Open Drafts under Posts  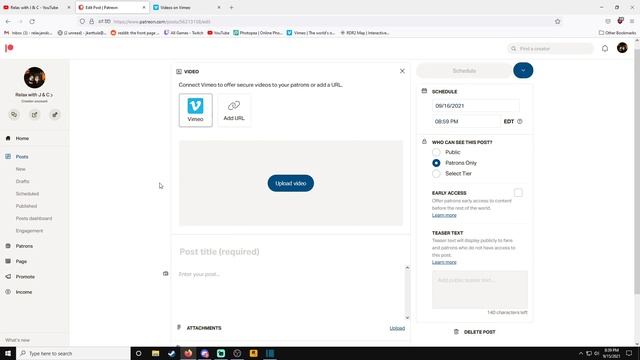(22, 181)
